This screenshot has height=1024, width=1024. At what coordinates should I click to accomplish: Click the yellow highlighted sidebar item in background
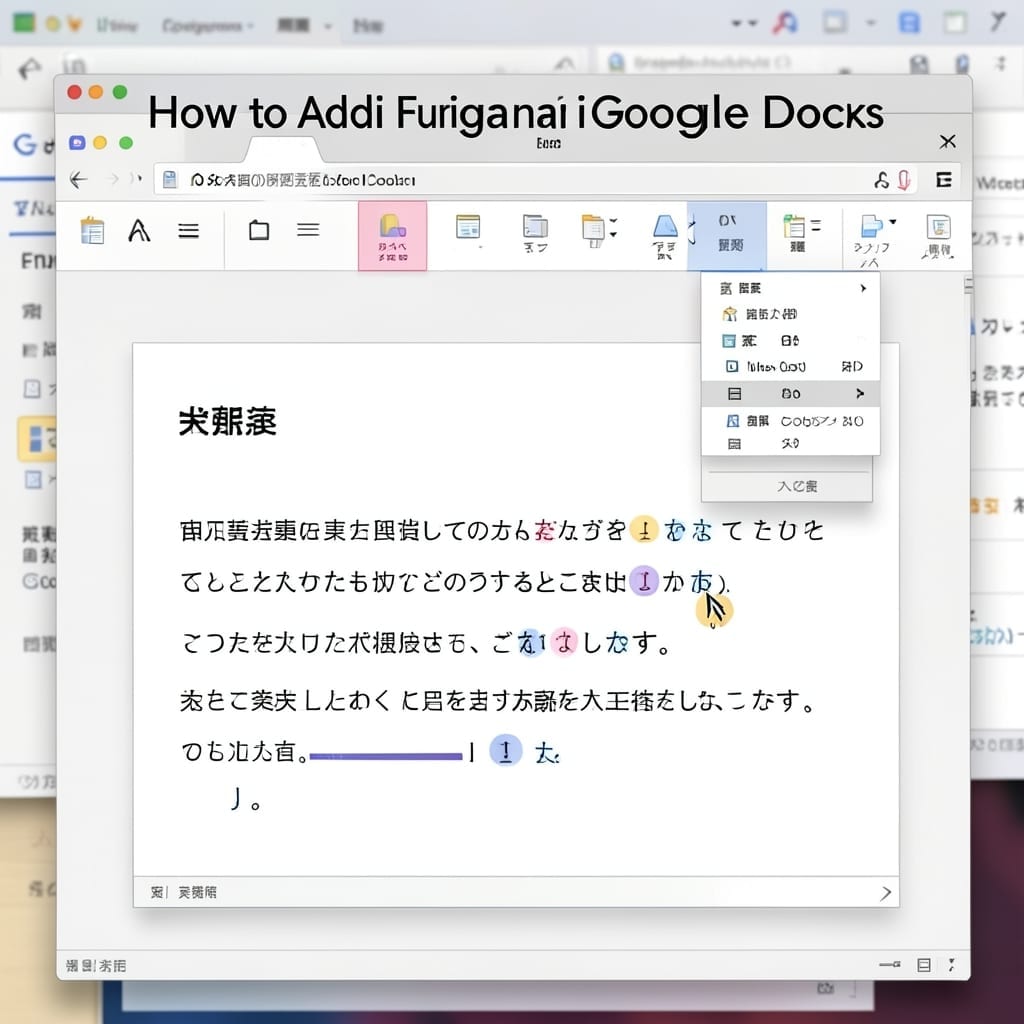pos(37,438)
